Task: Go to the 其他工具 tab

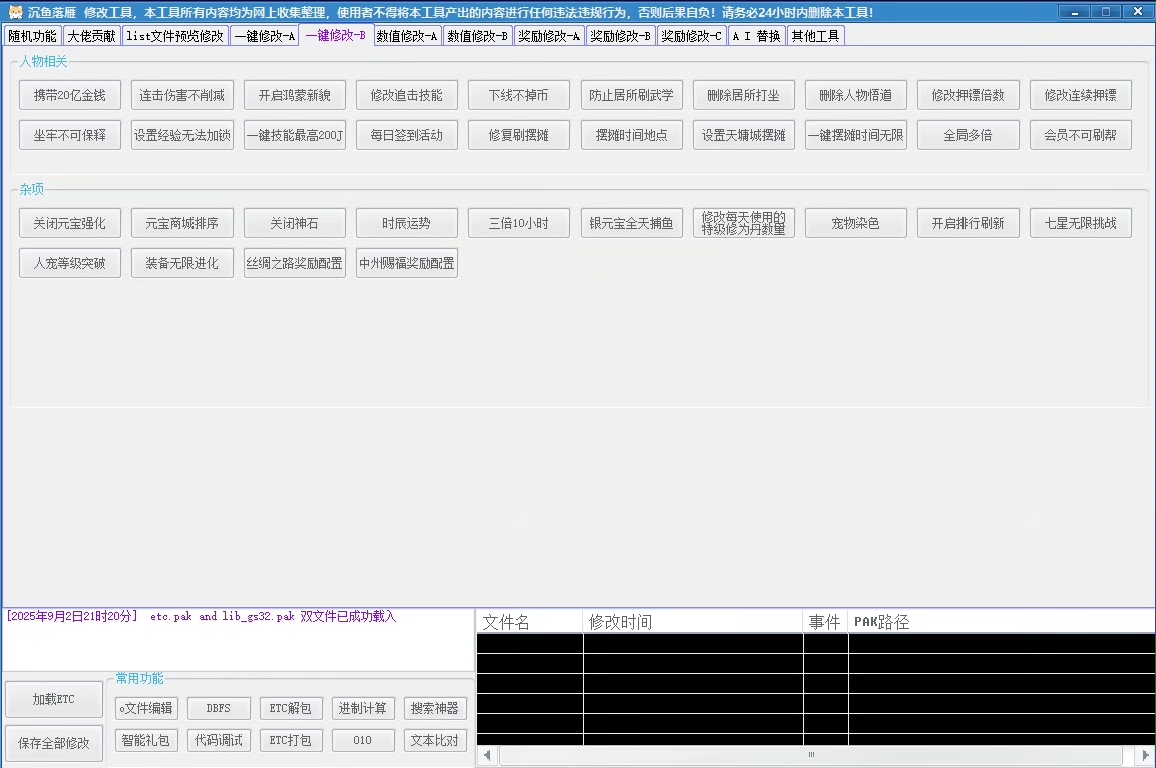Action: tap(815, 36)
